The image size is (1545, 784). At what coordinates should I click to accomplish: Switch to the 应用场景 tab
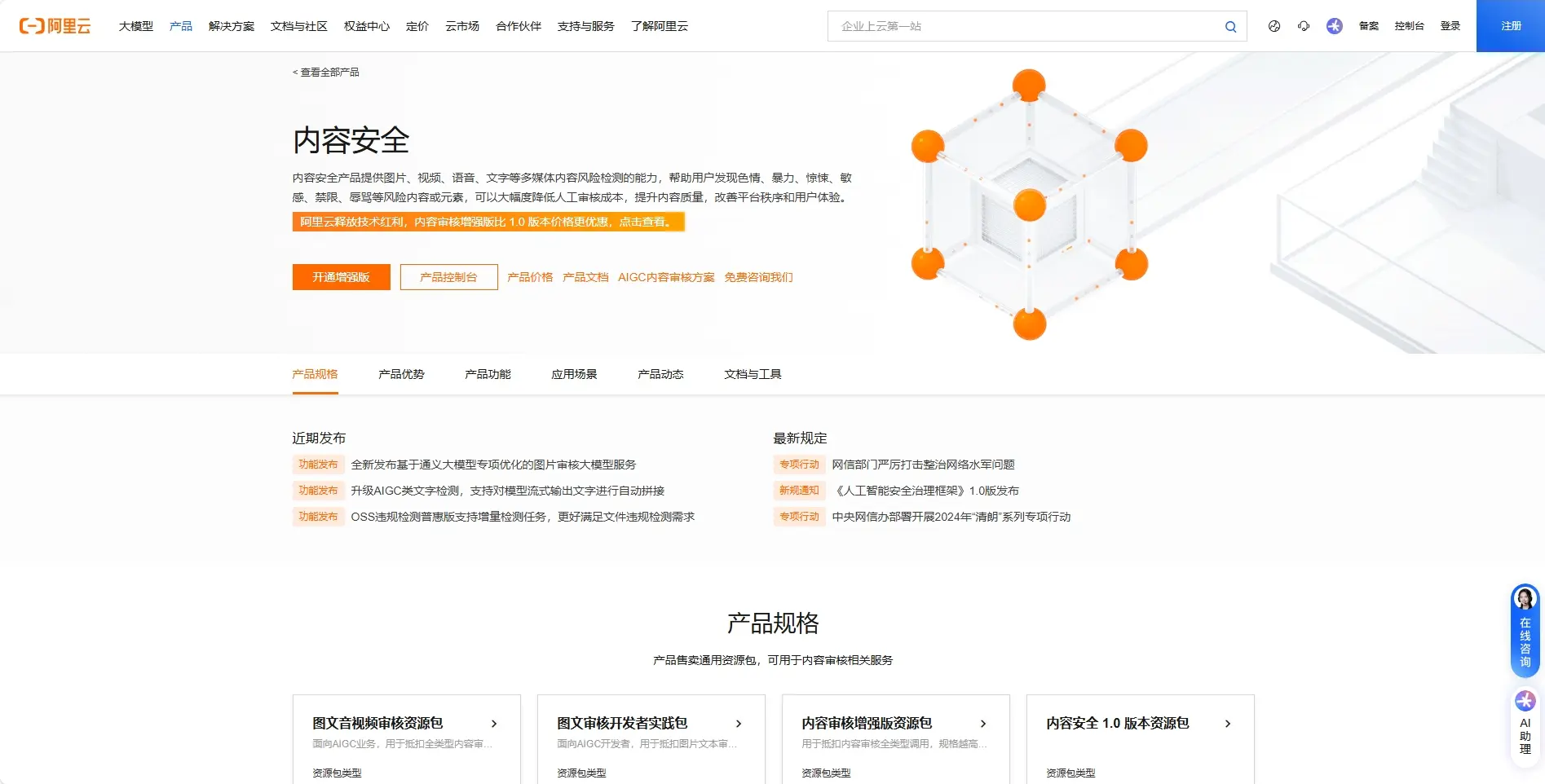(x=574, y=374)
